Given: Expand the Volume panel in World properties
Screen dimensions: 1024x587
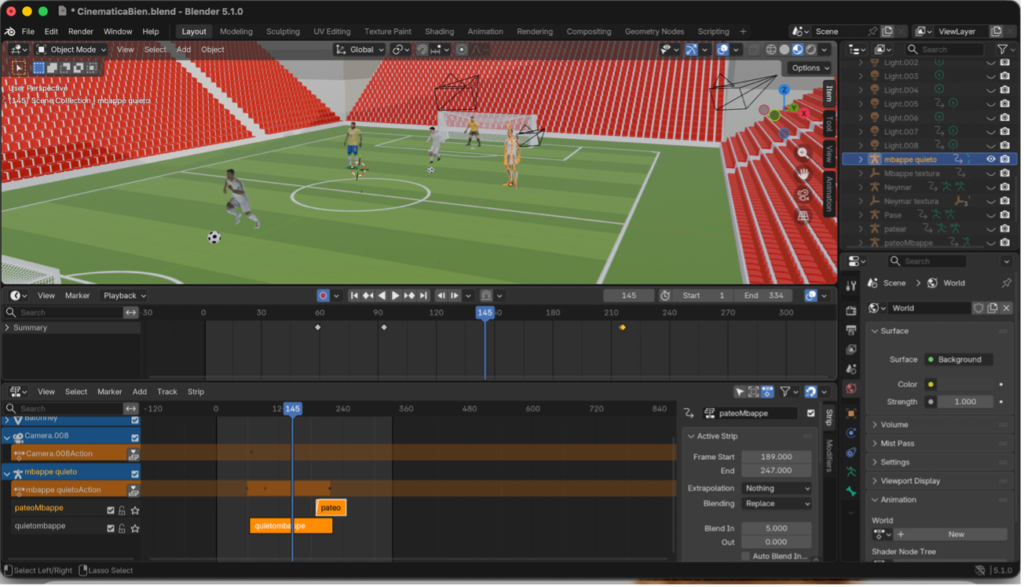Looking at the screenshot, I should (894, 425).
